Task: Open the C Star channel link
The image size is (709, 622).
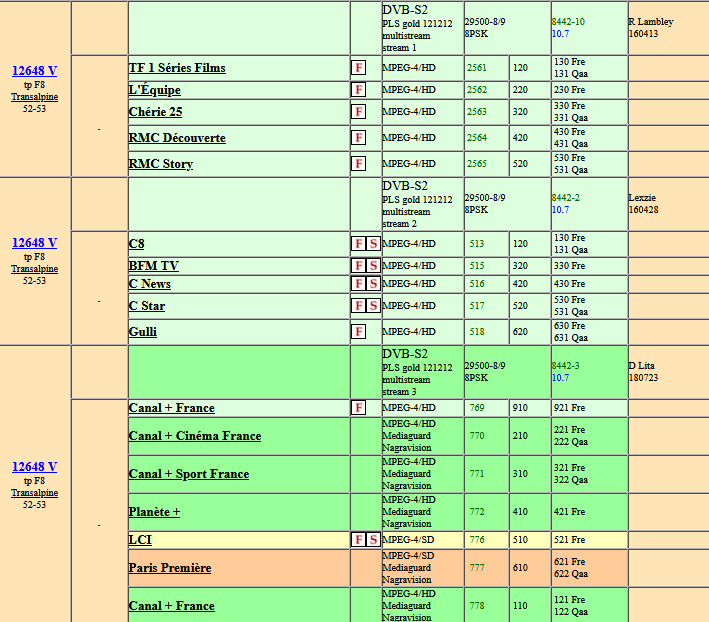Action: tap(147, 306)
